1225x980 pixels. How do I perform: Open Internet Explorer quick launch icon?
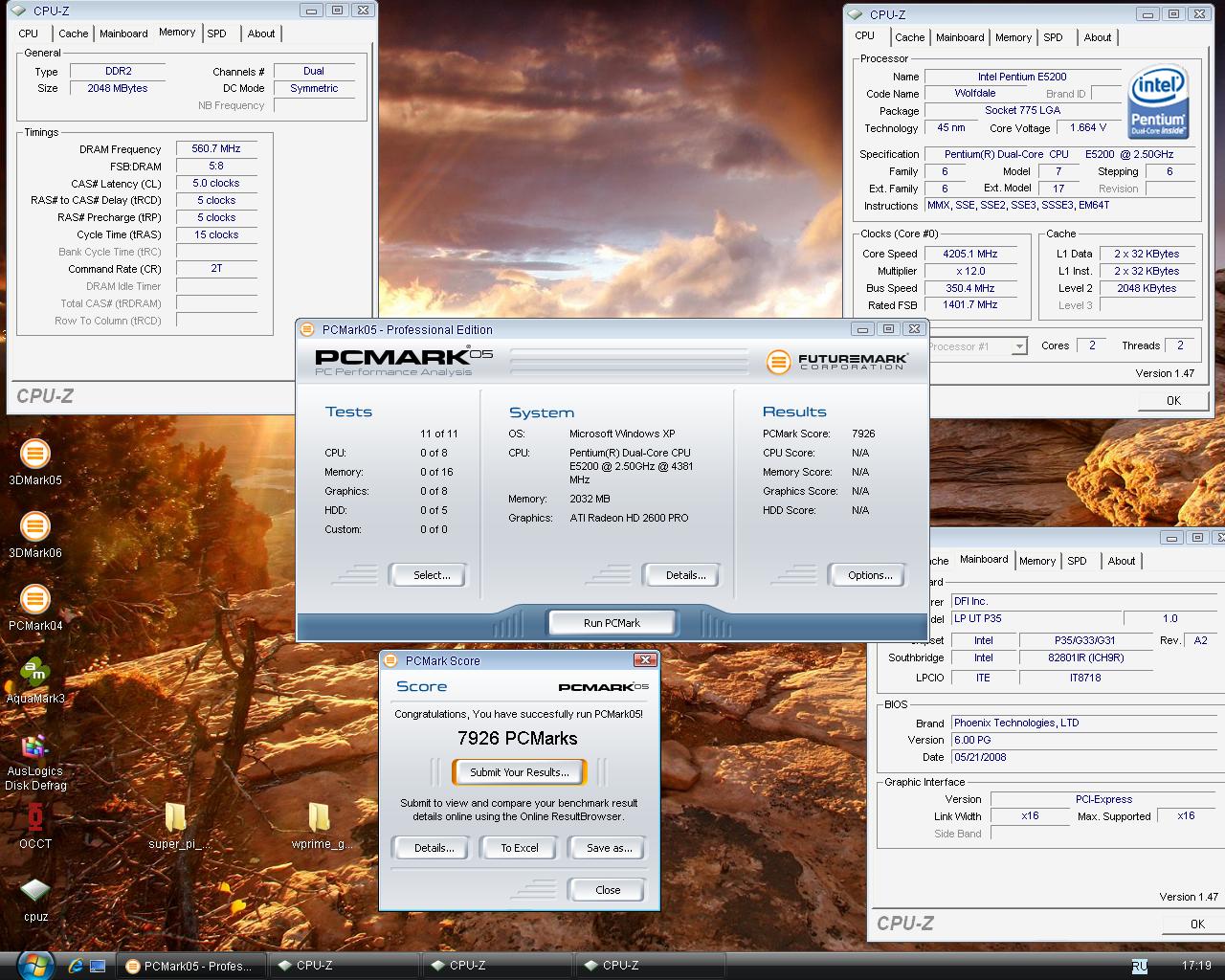pyautogui.click(x=76, y=966)
